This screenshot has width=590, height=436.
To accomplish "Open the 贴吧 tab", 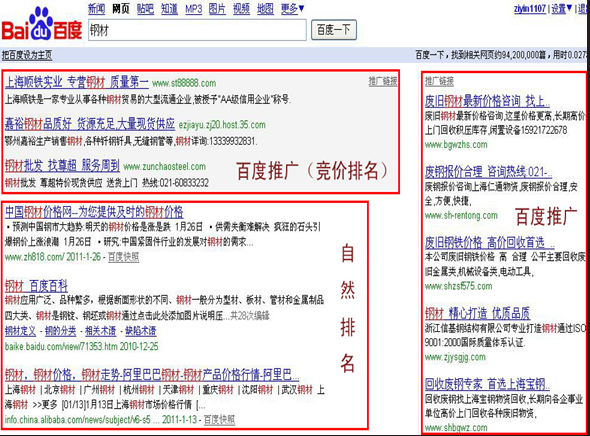I will click(145, 9).
